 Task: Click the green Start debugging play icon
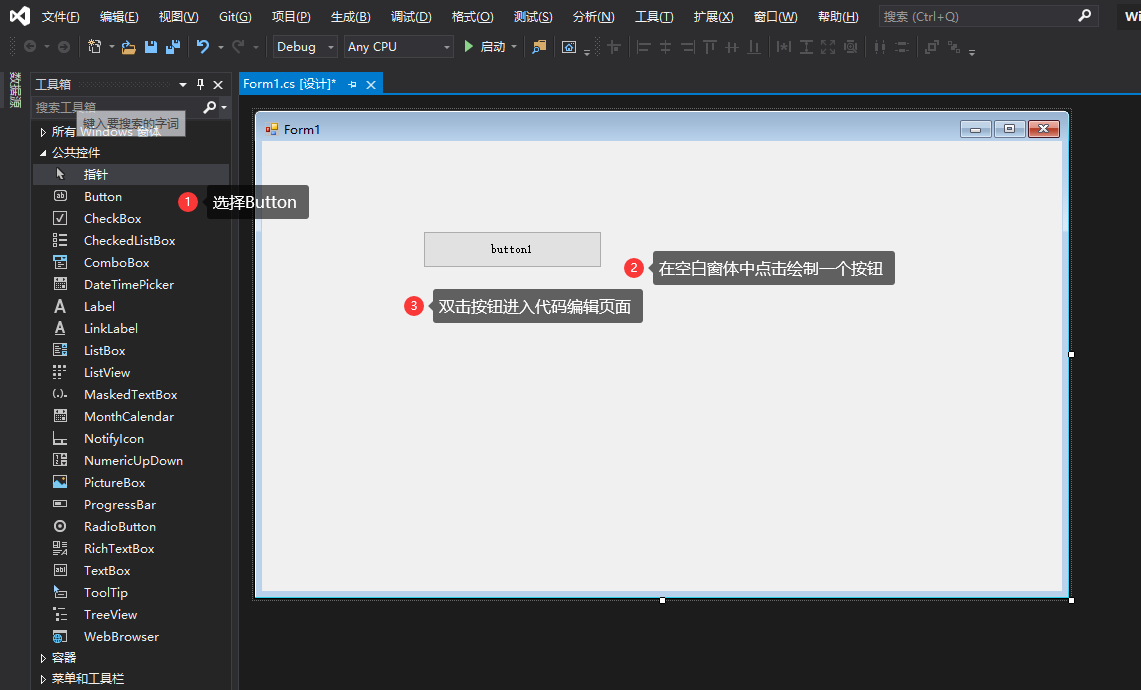pos(469,47)
